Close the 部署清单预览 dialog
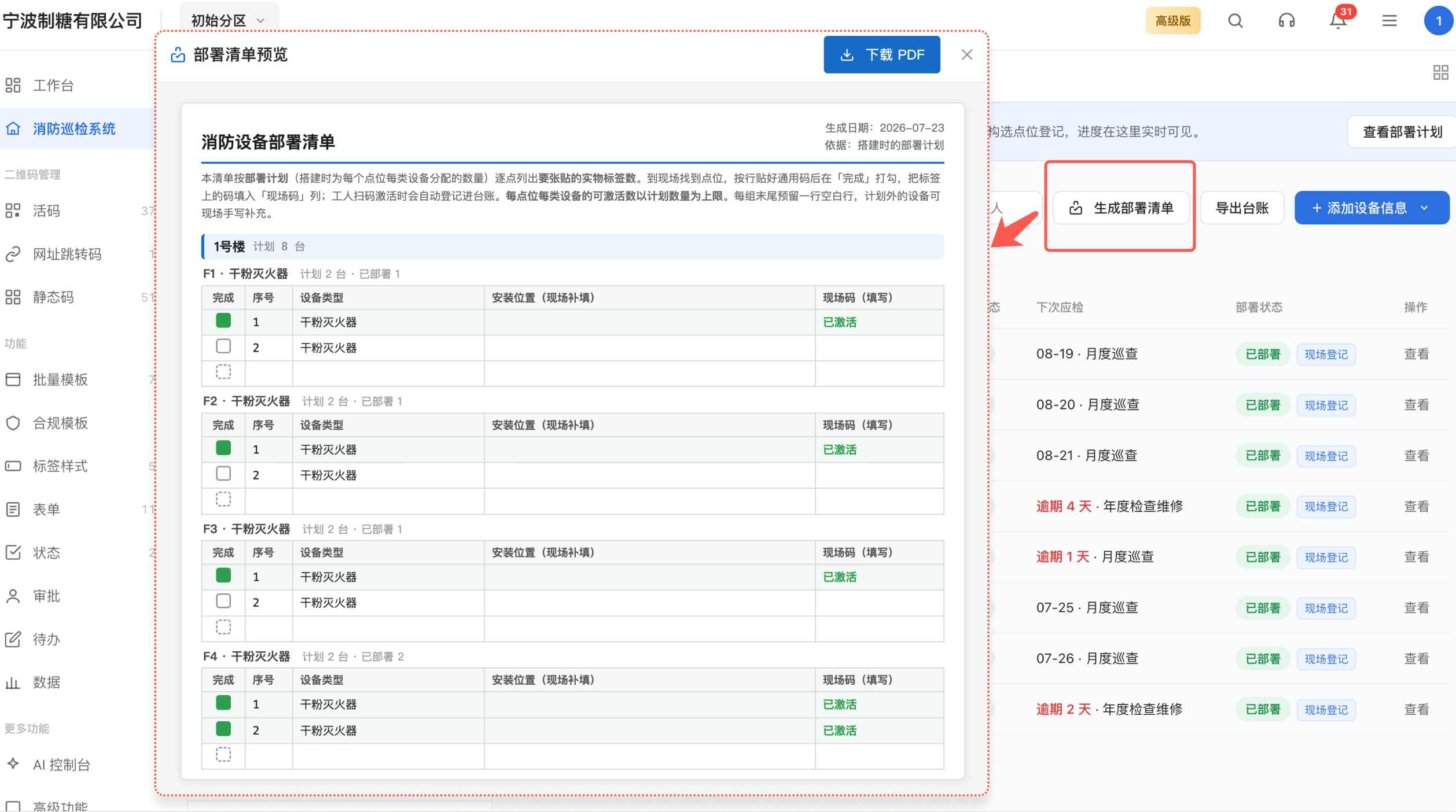The height and width of the screenshot is (812, 1456). click(x=966, y=55)
